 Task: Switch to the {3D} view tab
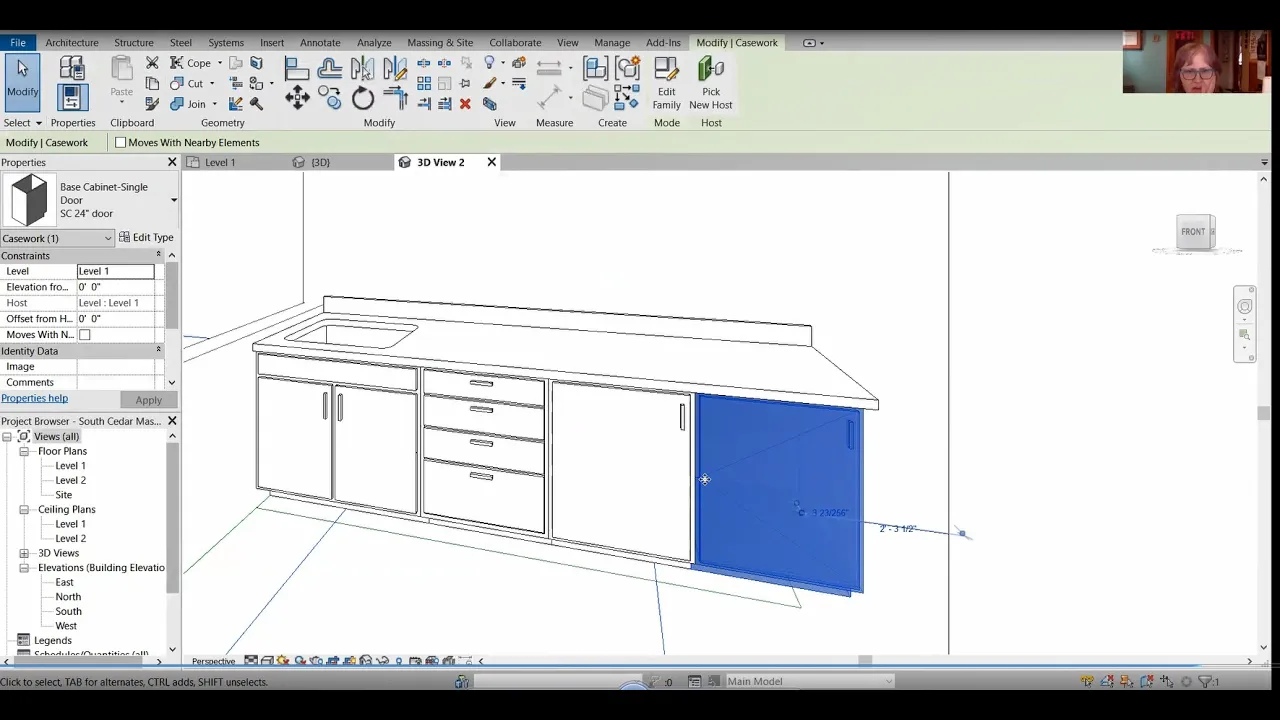pos(320,162)
